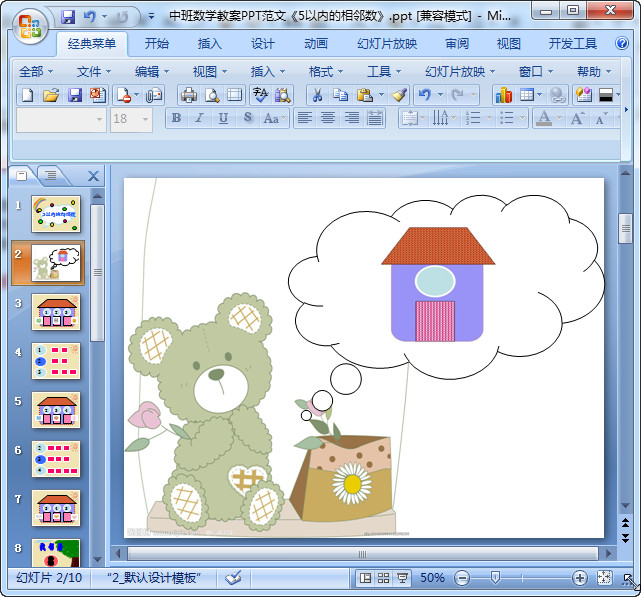The image size is (641, 597).
Task: Toggle Bold formatting
Action: pos(177,118)
